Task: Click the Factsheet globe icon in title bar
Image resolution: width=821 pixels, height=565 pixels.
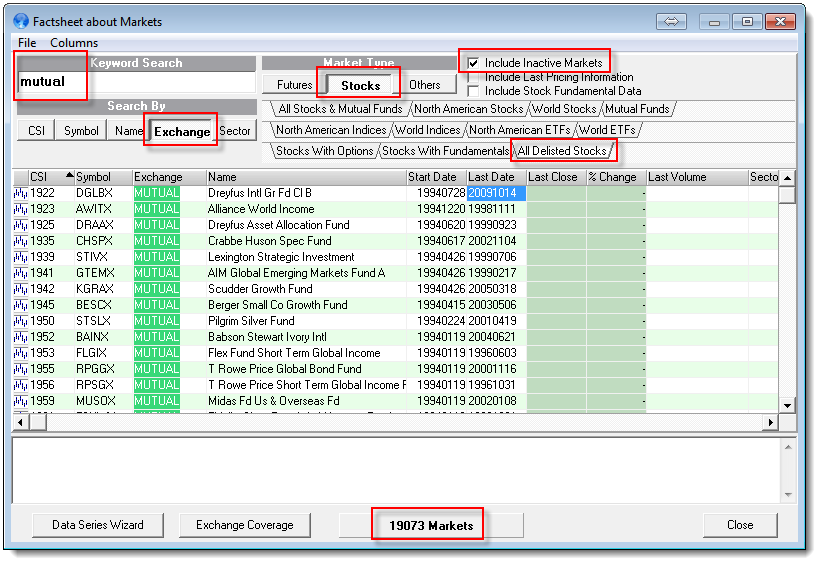Action: (x=21, y=21)
